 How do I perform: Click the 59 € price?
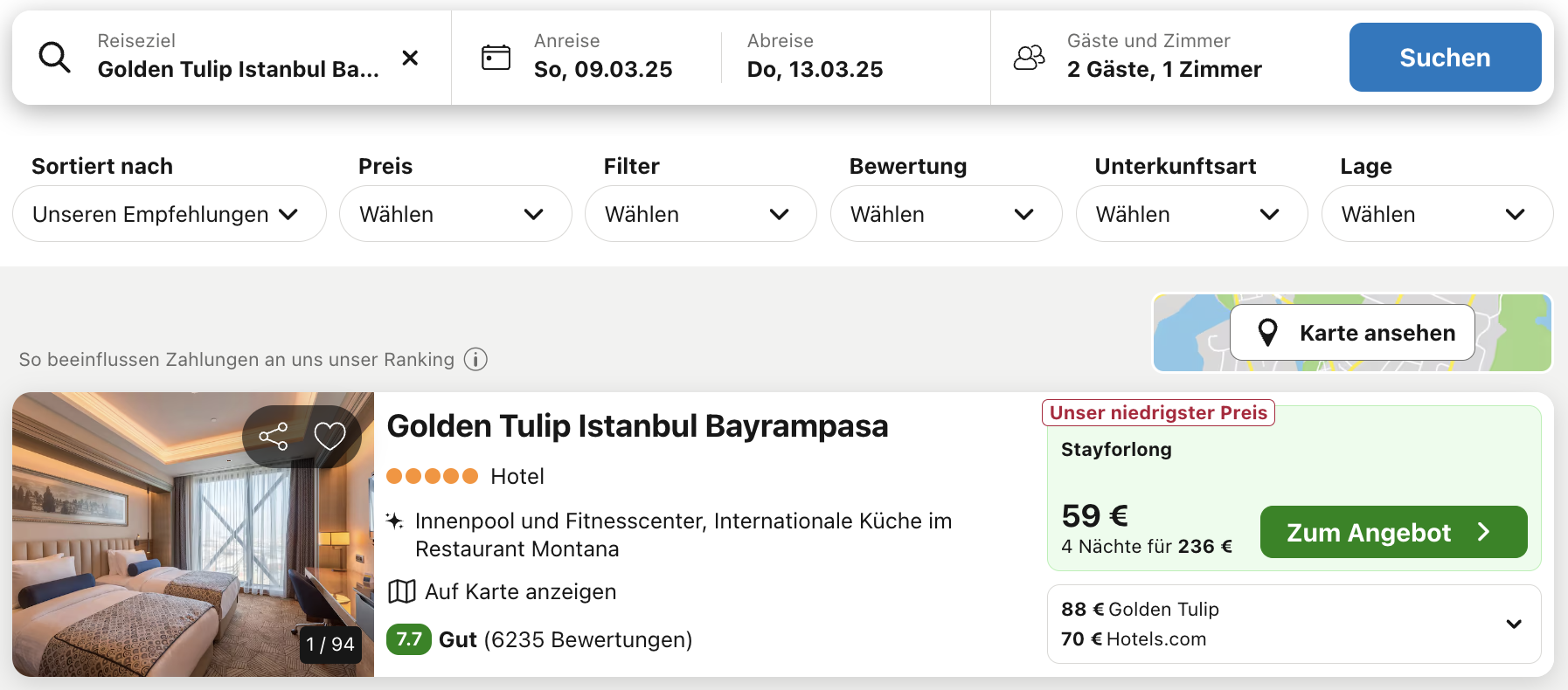[1094, 515]
